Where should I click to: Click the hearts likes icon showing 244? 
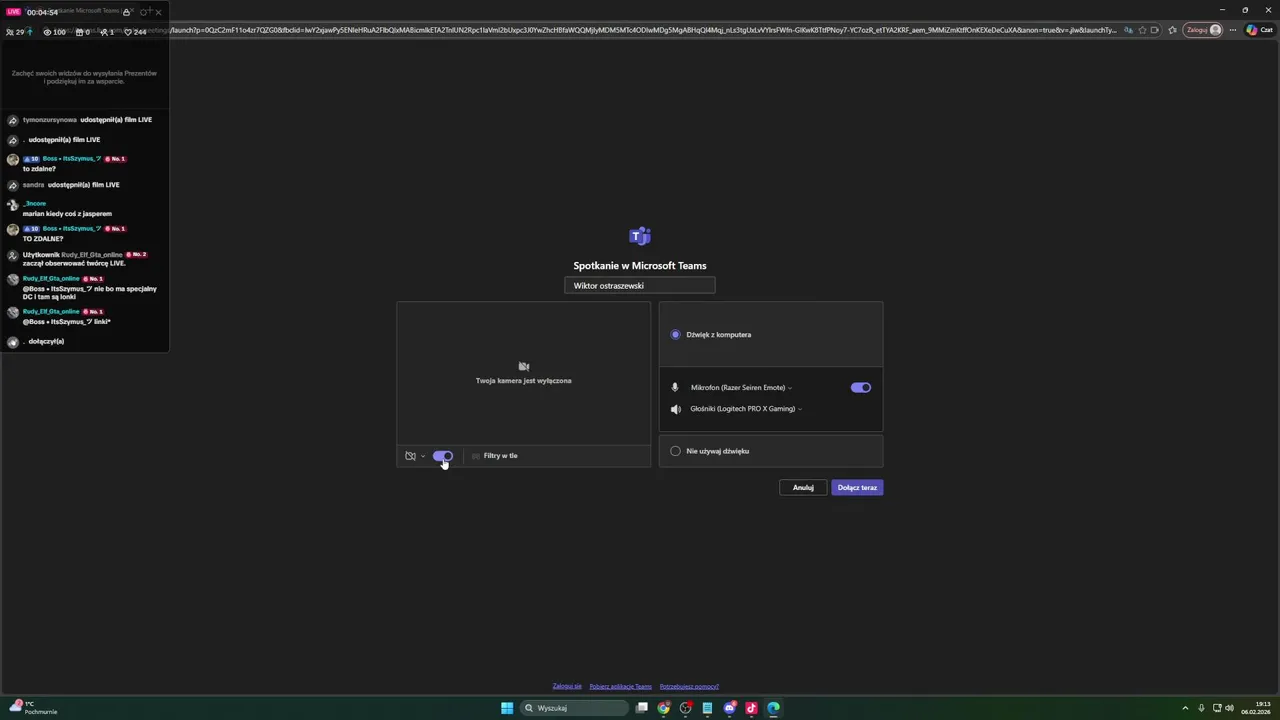coord(128,32)
